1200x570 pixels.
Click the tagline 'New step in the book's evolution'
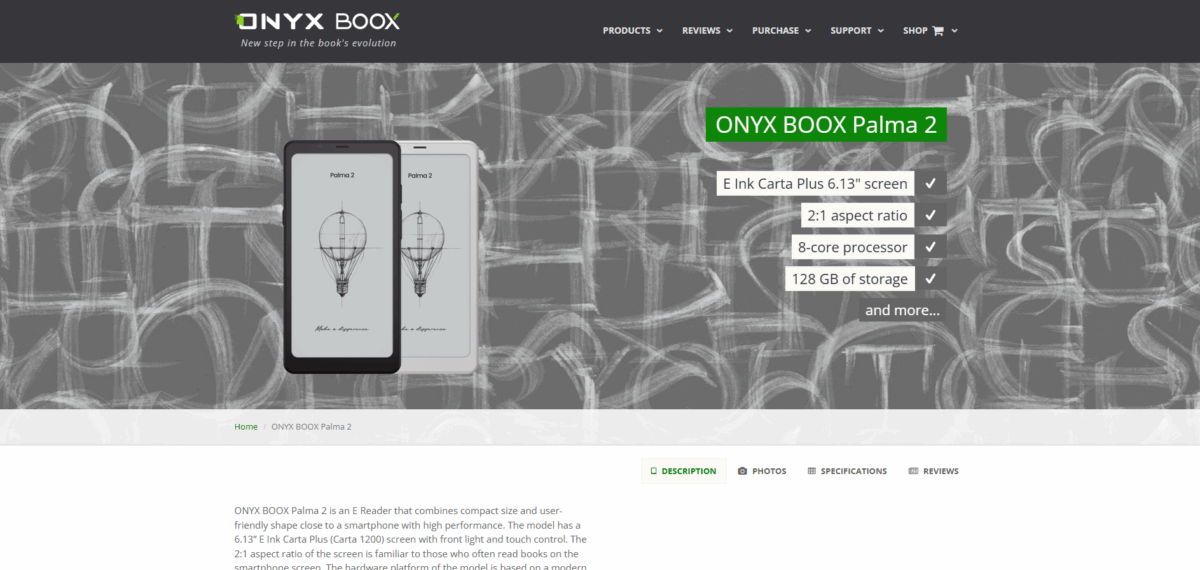(x=318, y=43)
